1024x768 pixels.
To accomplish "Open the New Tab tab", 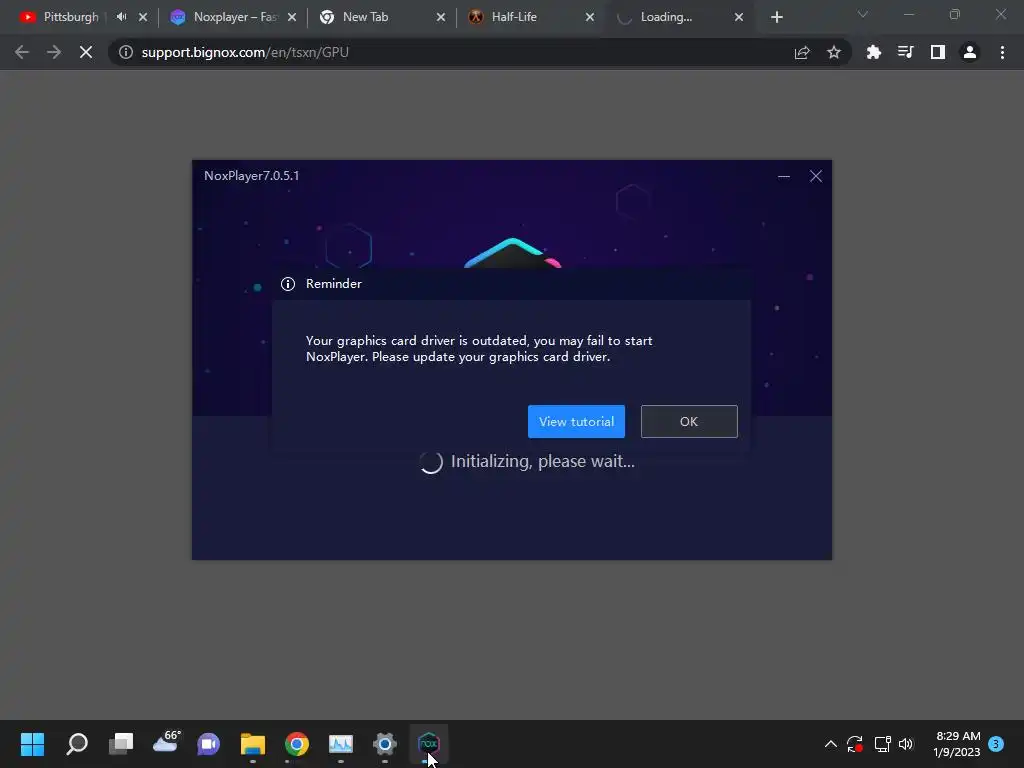I will click(366, 17).
